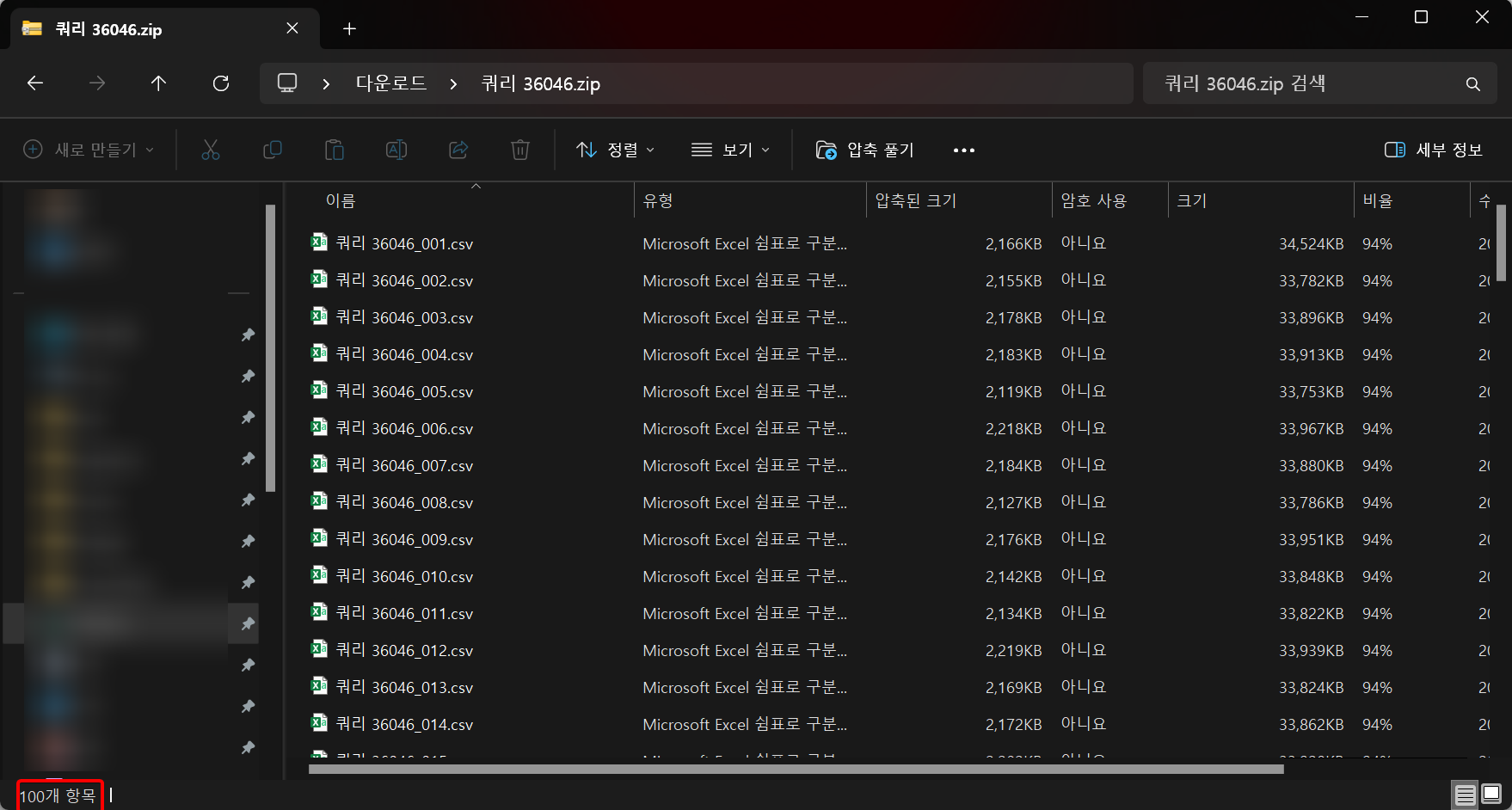Click compressed size 2,219KB cell

[1013, 651]
